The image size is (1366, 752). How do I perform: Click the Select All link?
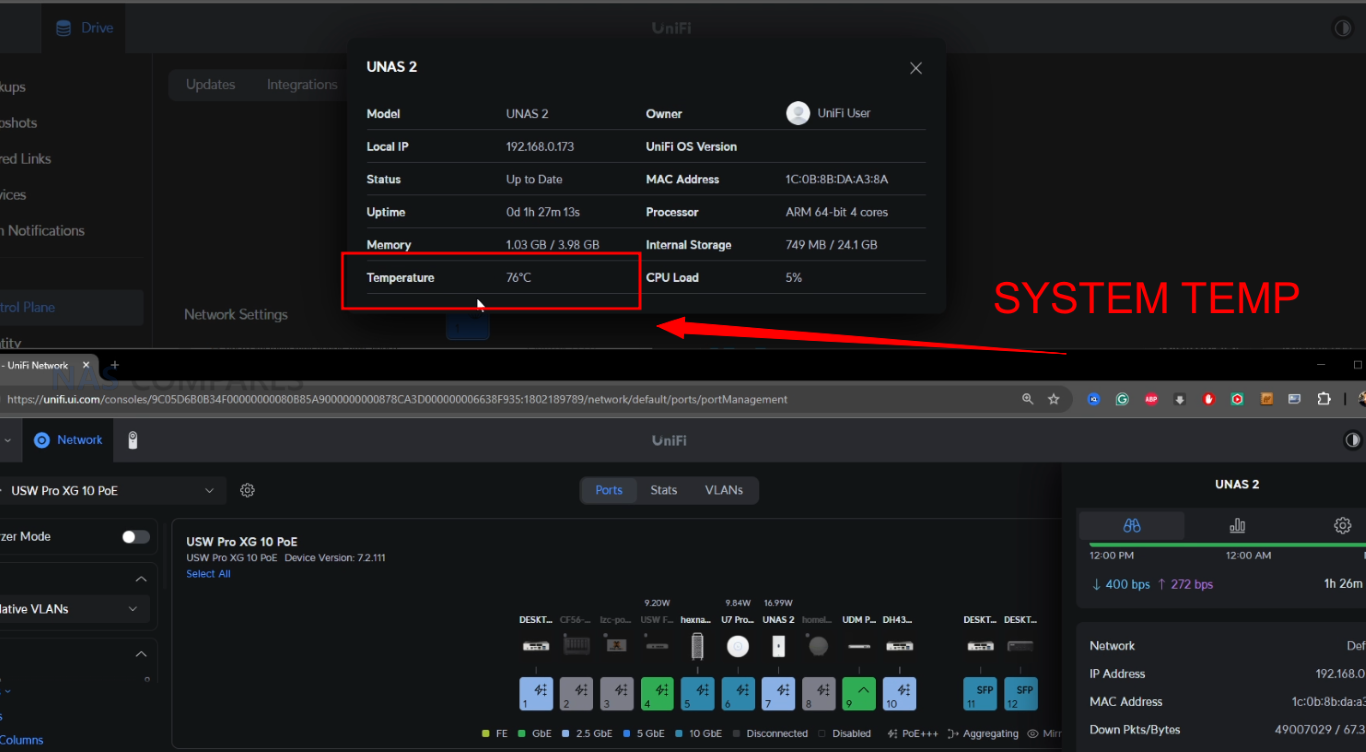pos(208,574)
